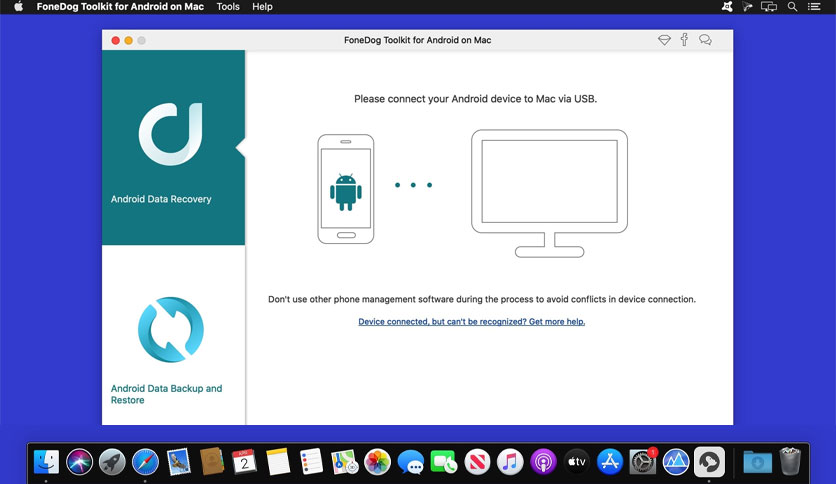Select the Android Data Recovery module
836x484 pixels.
173,148
